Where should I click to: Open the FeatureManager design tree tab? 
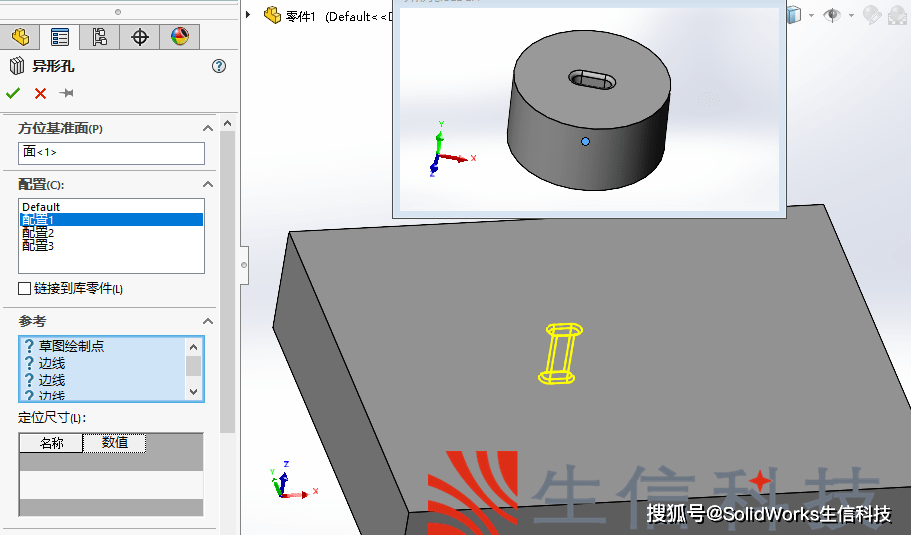click(20, 37)
